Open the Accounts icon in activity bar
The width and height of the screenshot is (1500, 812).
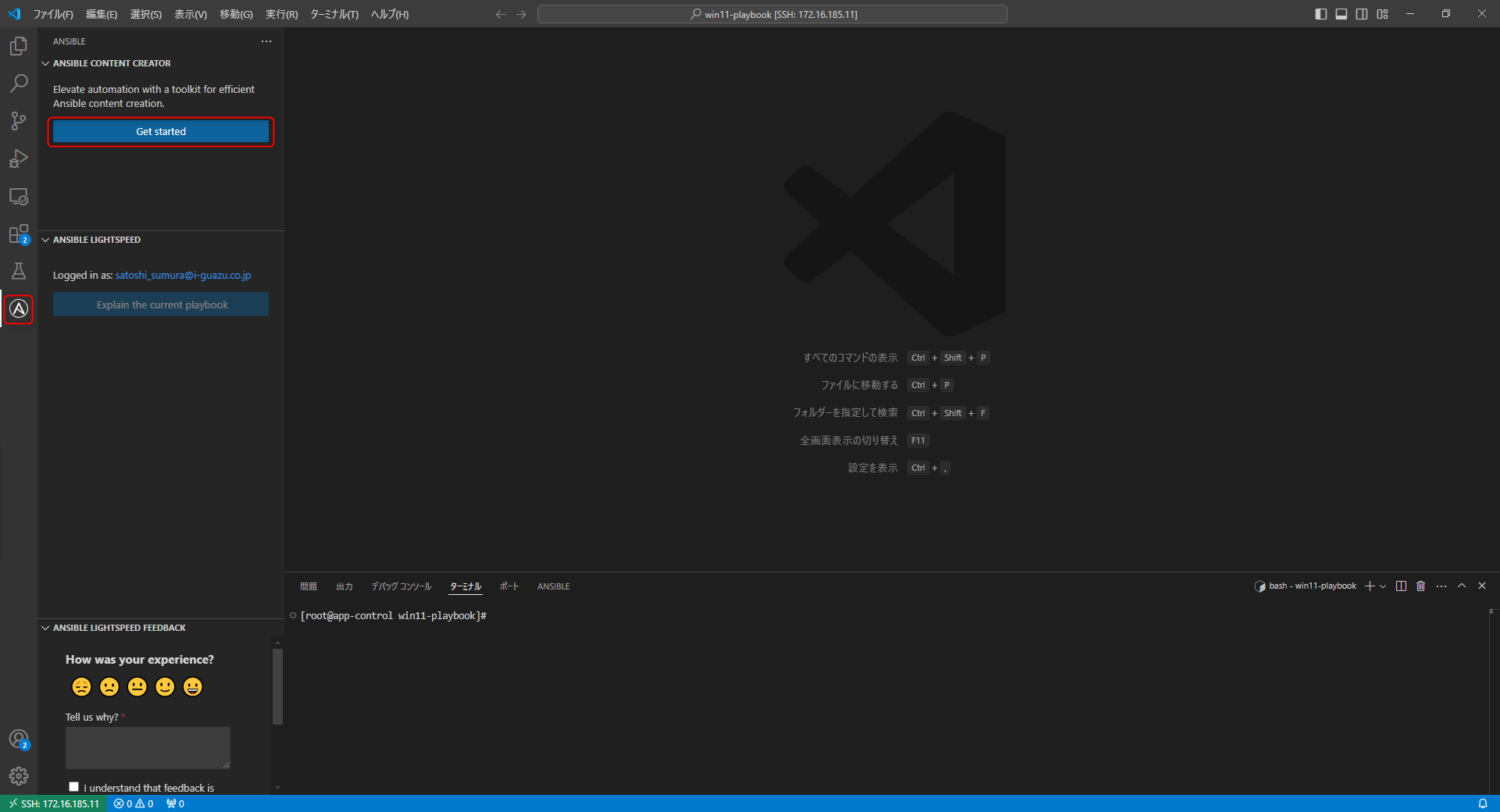[19, 739]
